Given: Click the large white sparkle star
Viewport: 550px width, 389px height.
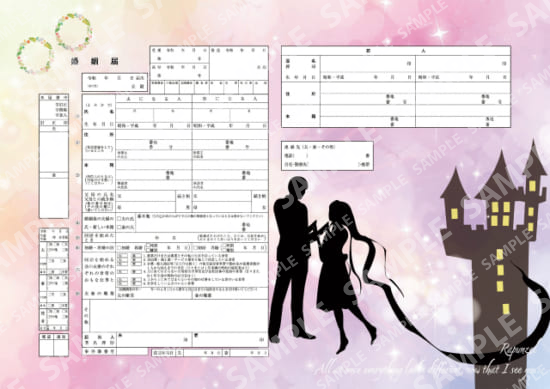Looking at the screenshot, I should 440,34.
